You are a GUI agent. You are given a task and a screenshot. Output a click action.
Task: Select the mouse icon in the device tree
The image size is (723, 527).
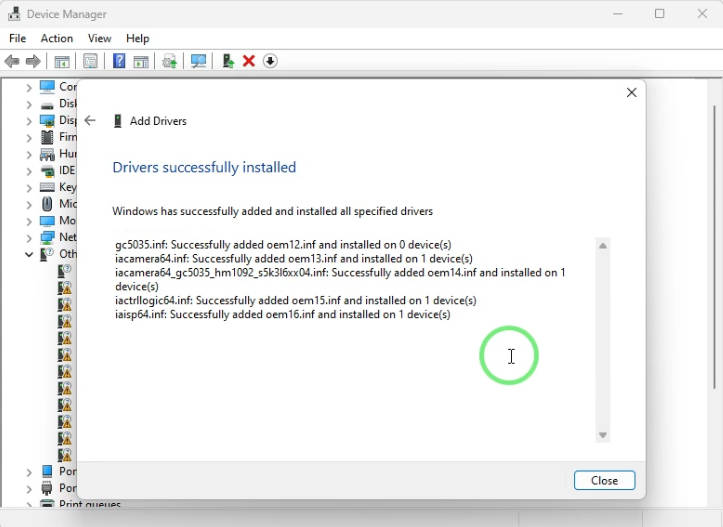point(47,204)
